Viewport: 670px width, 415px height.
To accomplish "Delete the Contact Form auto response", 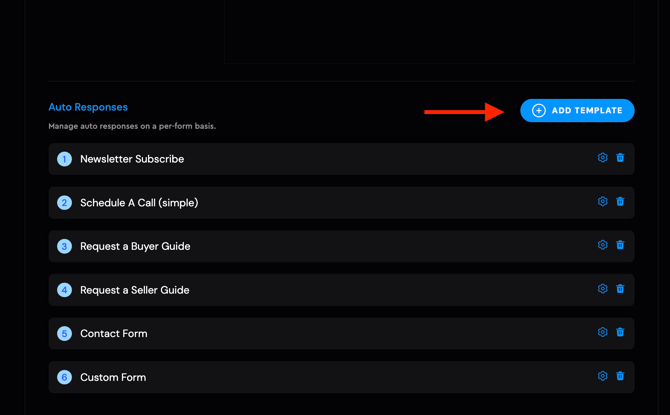I will pos(620,333).
